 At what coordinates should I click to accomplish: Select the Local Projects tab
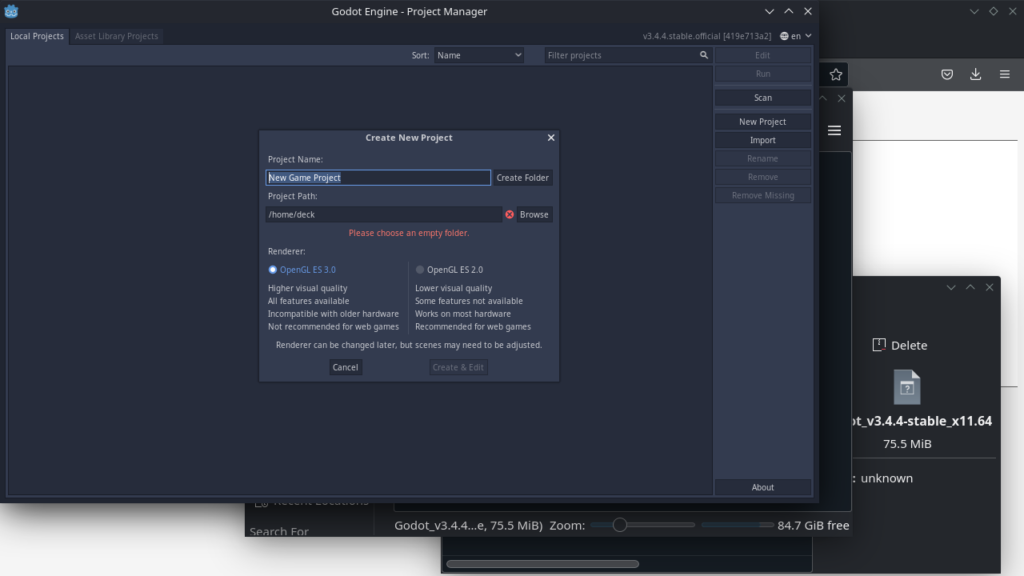36,35
